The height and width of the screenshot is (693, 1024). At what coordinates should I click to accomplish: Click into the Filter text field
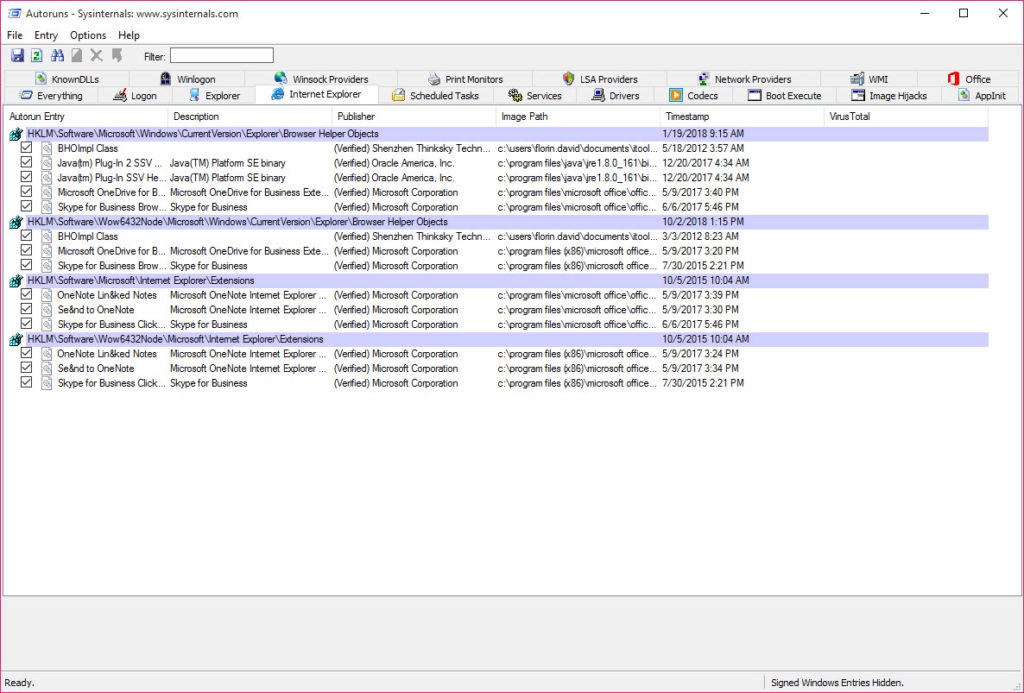[x=221, y=56]
